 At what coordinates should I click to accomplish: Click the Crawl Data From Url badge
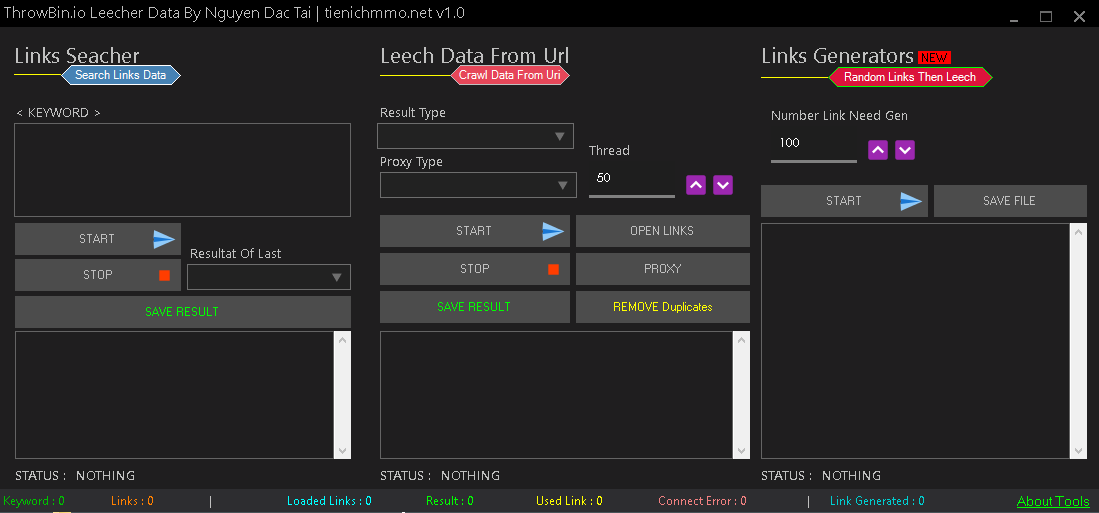[510, 75]
